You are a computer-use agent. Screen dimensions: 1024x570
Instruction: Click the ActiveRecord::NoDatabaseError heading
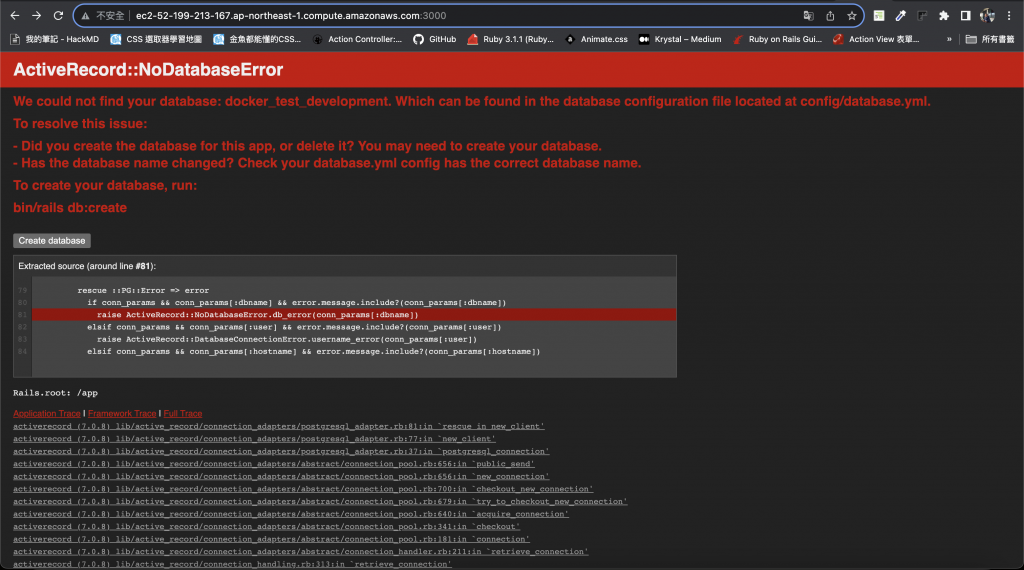[148, 70]
